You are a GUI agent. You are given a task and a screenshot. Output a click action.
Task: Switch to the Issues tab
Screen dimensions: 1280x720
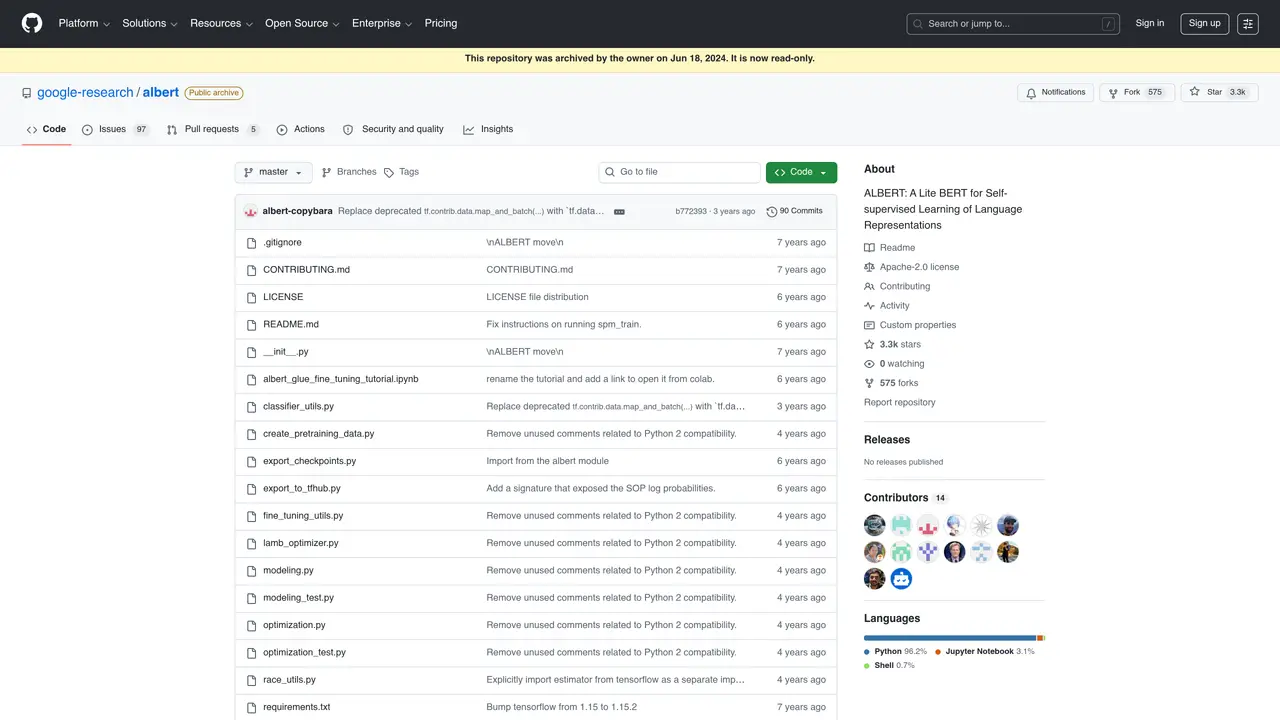pyautogui.click(x=116, y=129)
